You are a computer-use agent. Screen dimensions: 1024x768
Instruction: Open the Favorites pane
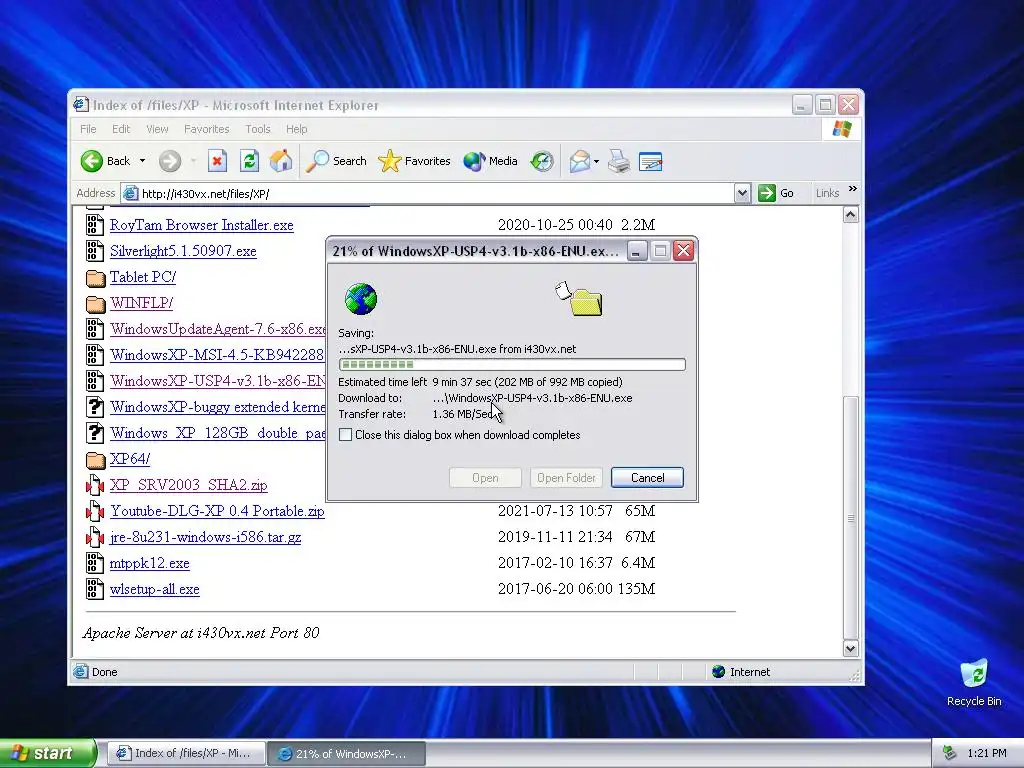tap(414, 161)
